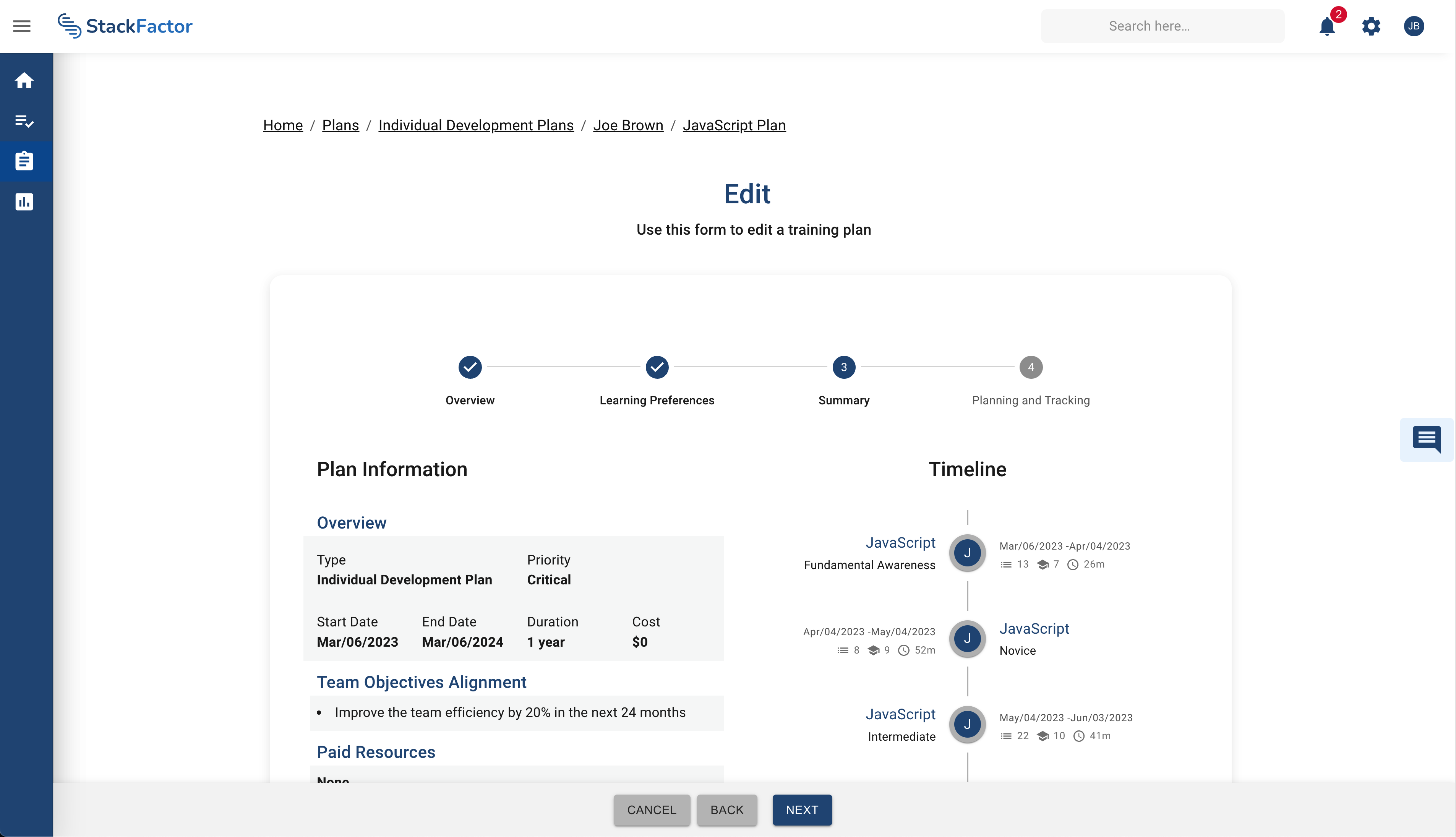Click the Learning Preferences step checkmark
This screenshot has height=837, width=1456.
pyautogui.click(x=657, y=367)
